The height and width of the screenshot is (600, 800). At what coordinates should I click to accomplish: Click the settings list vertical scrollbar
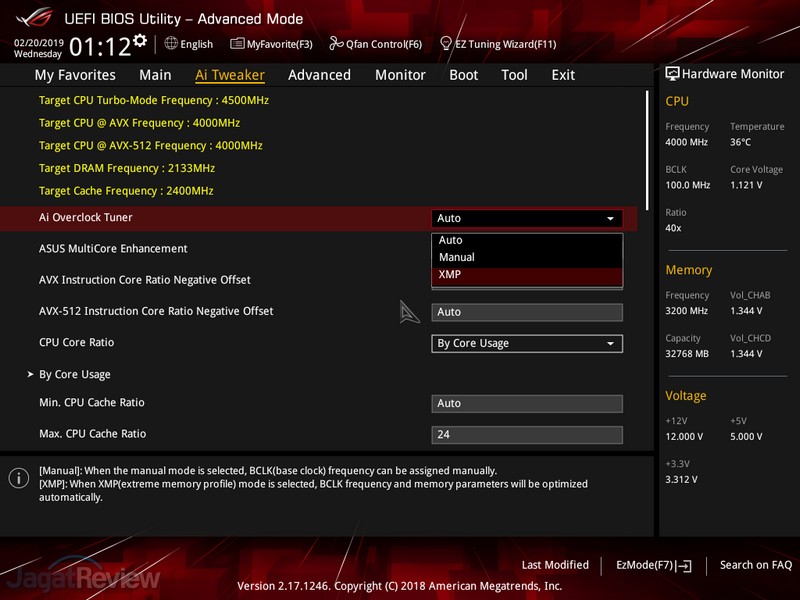coord(646,150)
